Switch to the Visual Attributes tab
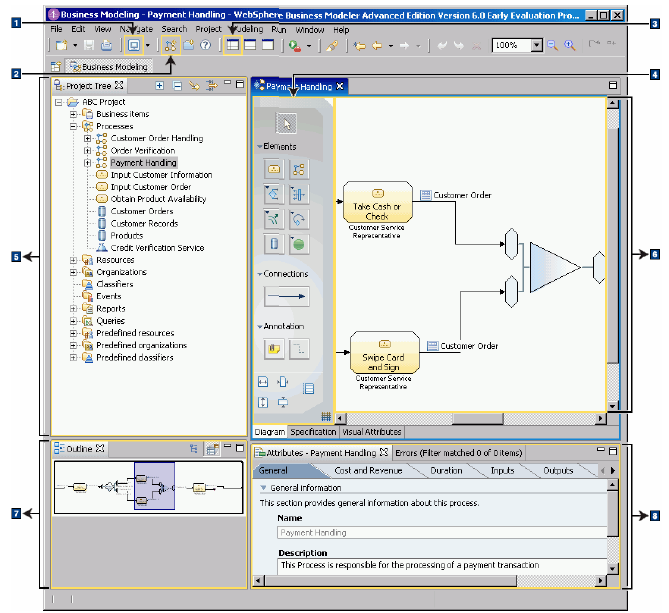Screen dimensions: 669x613 (x=372, y=432)
